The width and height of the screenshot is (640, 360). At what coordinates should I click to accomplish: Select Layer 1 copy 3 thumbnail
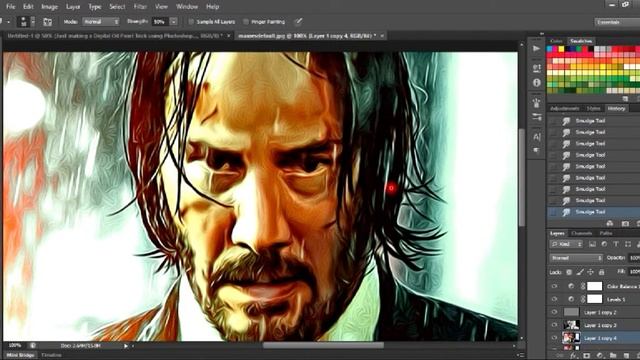(571, 325)
